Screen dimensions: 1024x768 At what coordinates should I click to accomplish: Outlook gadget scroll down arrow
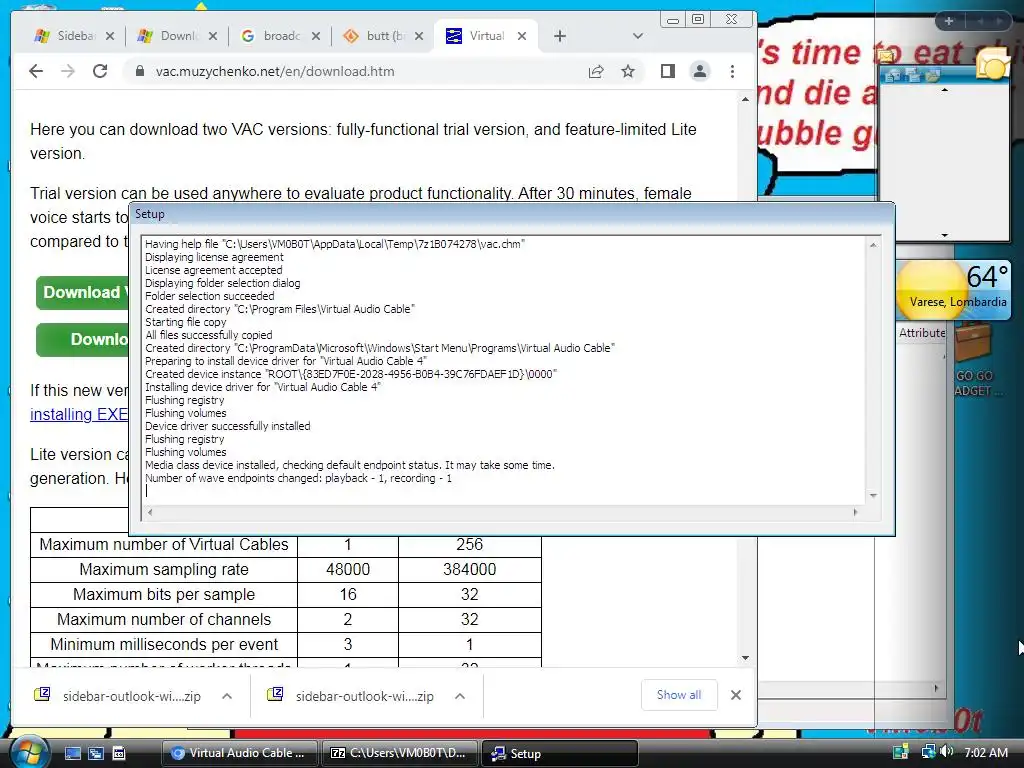[x=944, y=235]
